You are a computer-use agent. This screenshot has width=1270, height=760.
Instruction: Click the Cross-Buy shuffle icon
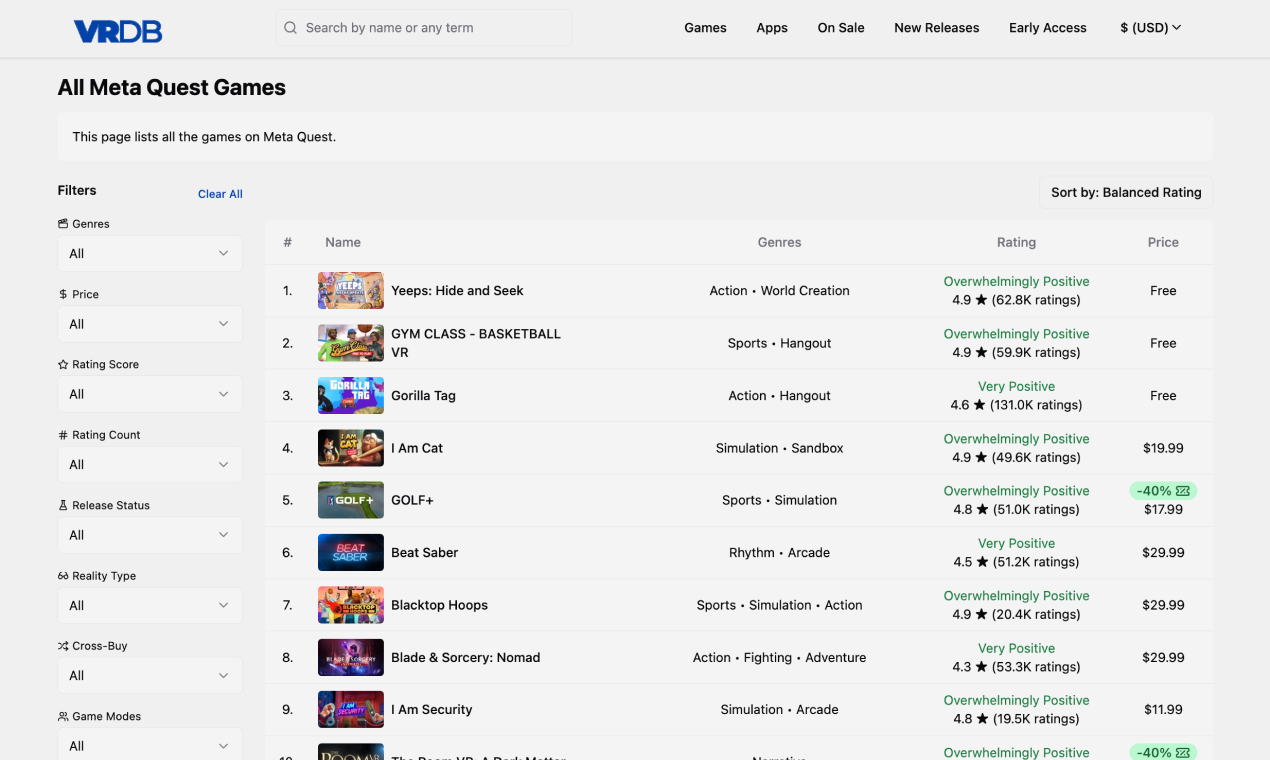click(x=63, y=646)
